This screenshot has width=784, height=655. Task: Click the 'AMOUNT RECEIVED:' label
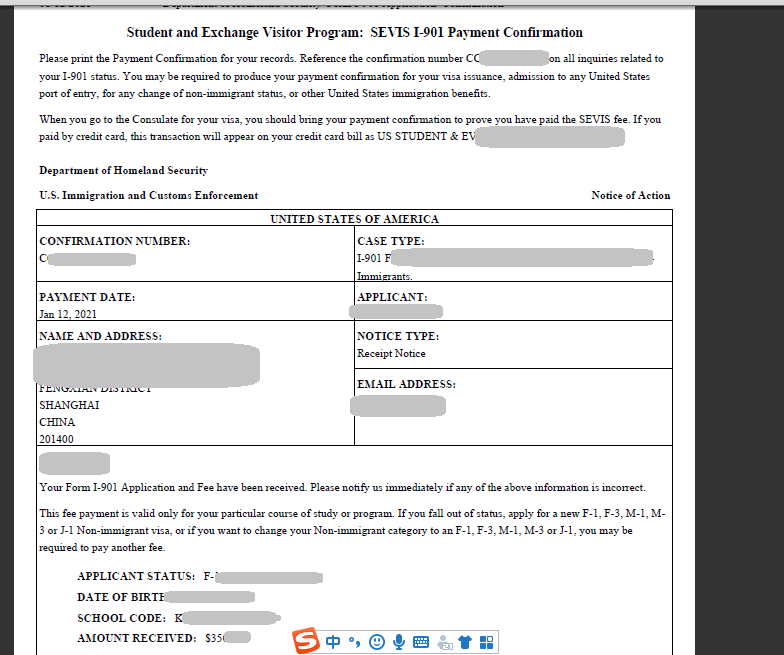tap(136, 638)
